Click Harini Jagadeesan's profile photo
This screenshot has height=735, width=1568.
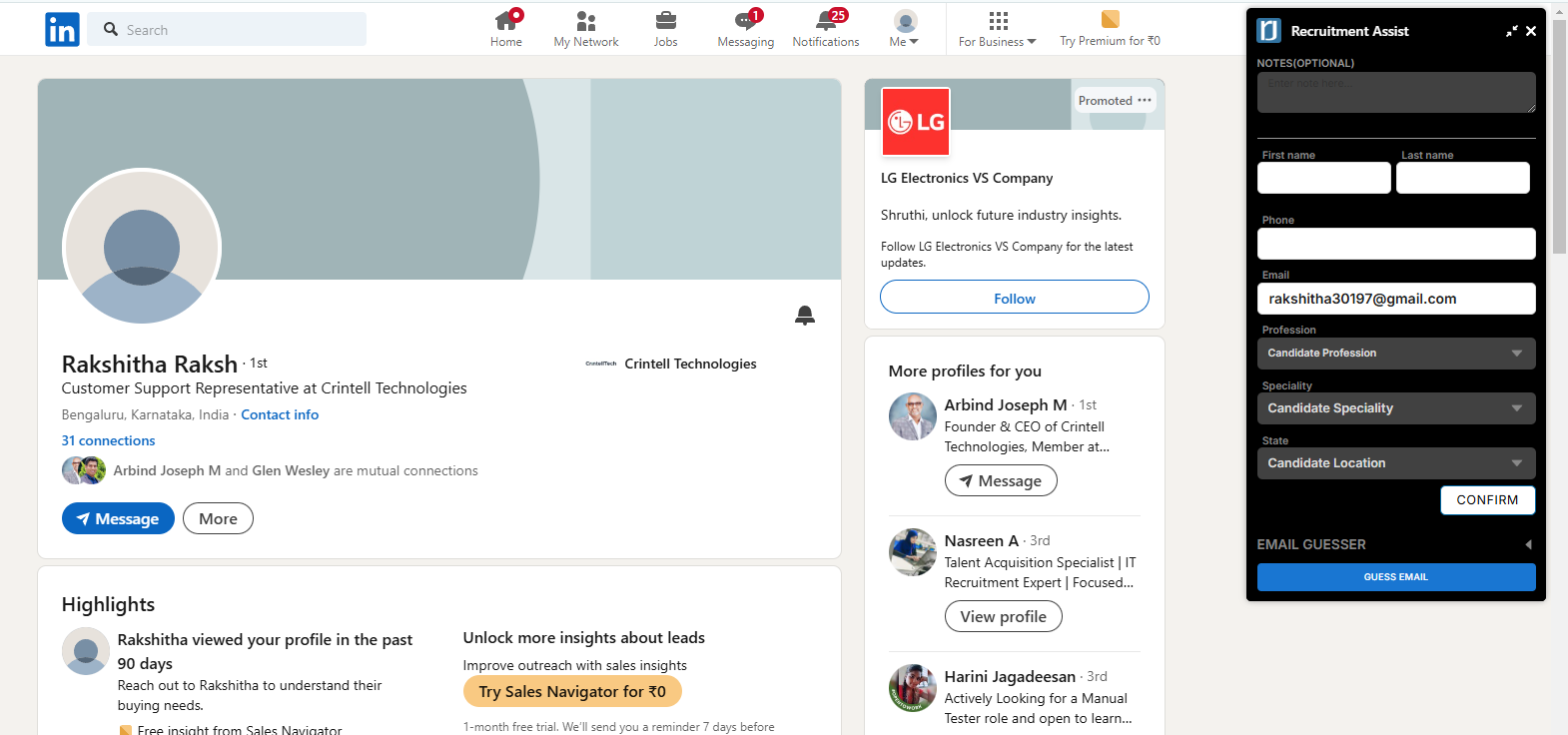(x=913, y=688)
